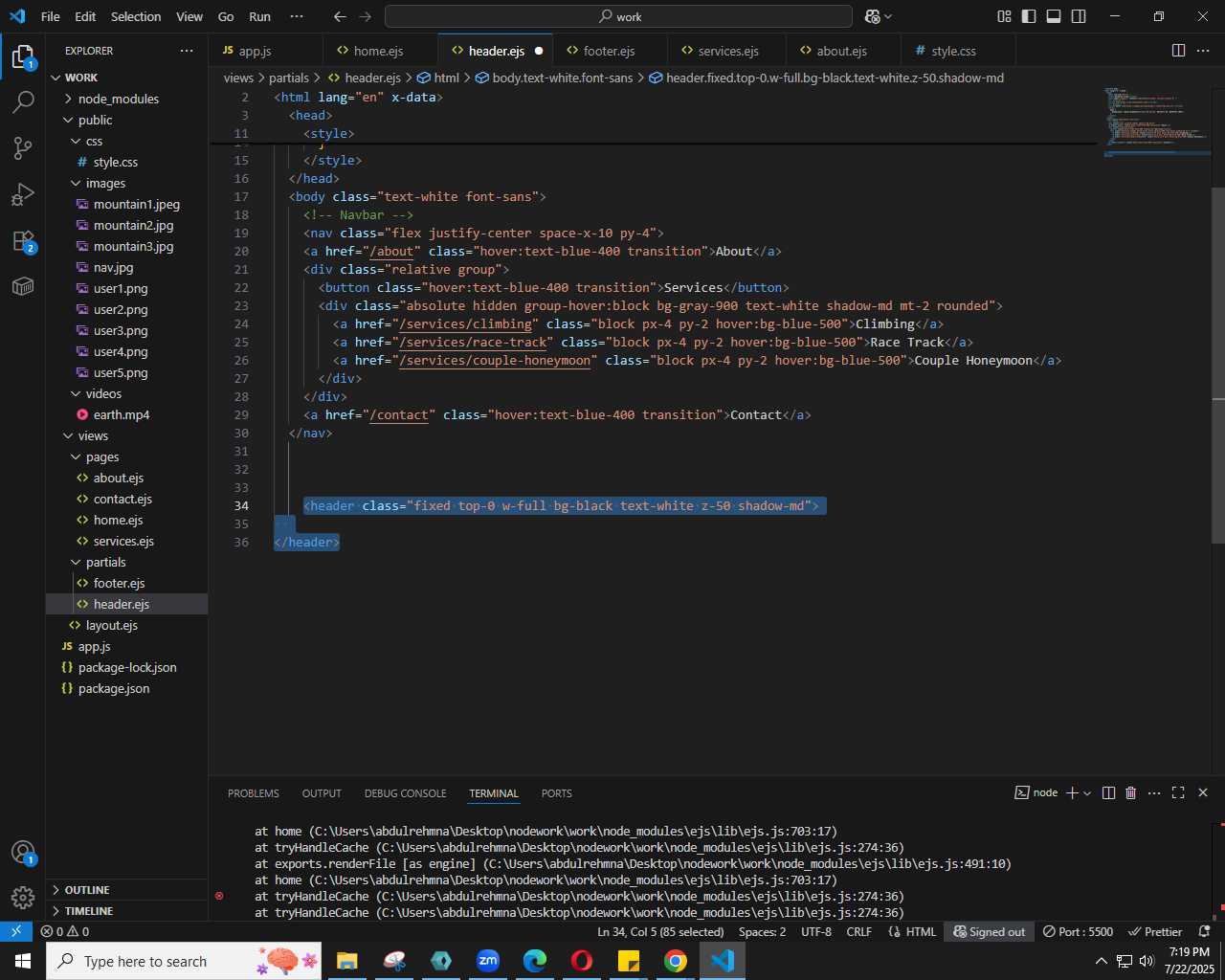Open Microsoft Edge from taskbar

[x=535, y=961]
